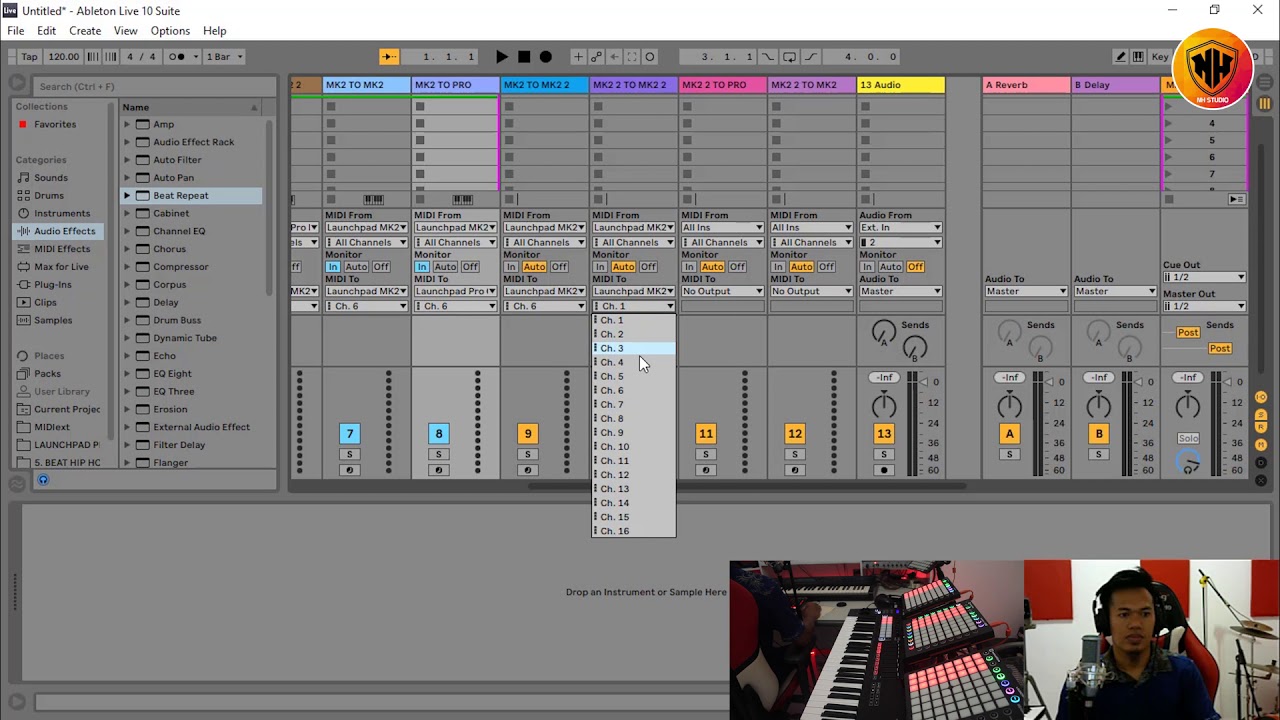Open the Help menu

214,31
